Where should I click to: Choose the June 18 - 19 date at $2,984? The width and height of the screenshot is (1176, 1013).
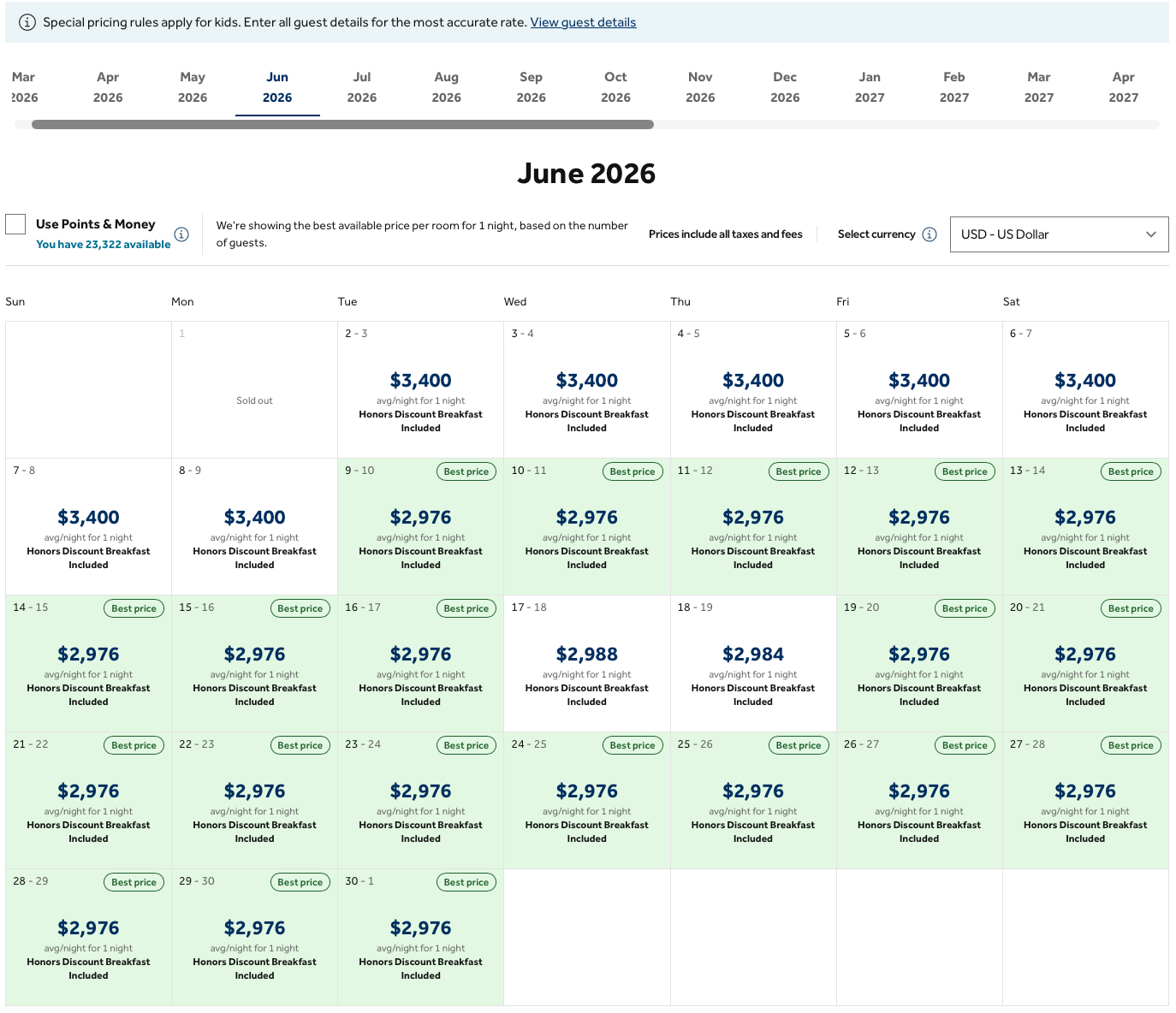753,663
